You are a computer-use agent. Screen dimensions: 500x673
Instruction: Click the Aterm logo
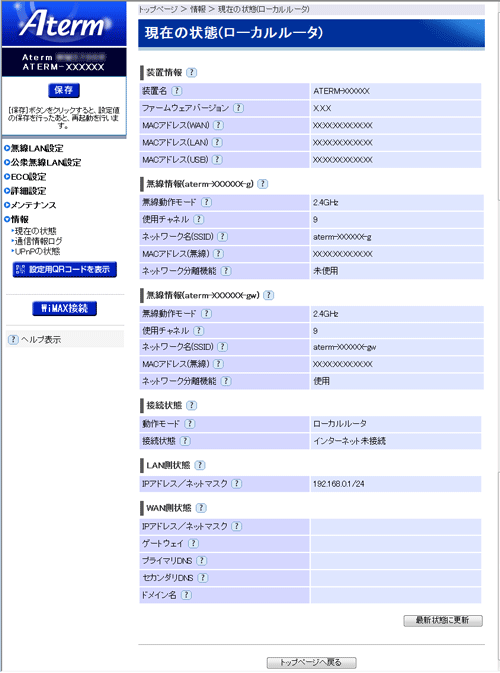tap(64, 24)
